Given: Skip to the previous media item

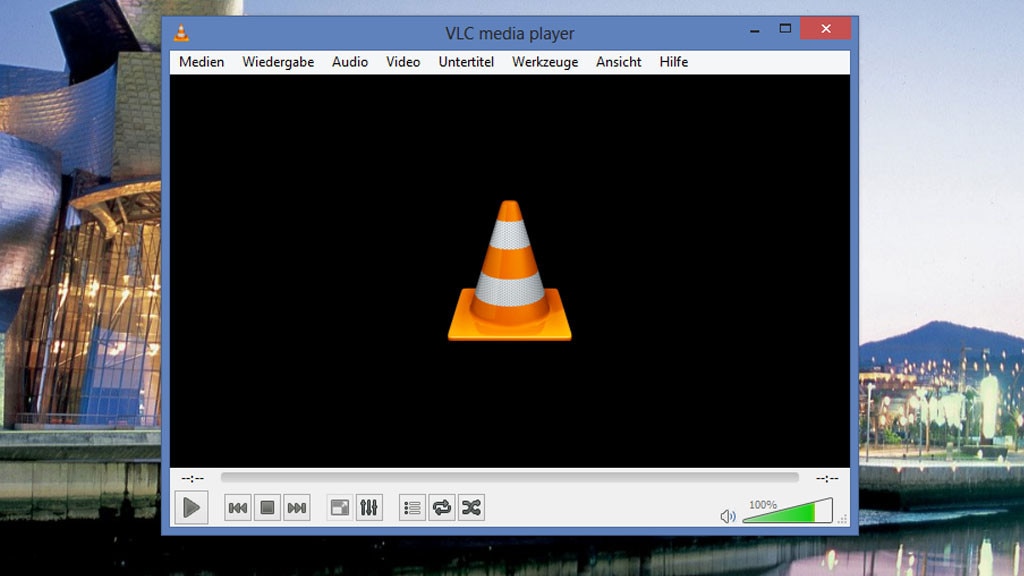Looking at the screenshot, I should 237,507.
